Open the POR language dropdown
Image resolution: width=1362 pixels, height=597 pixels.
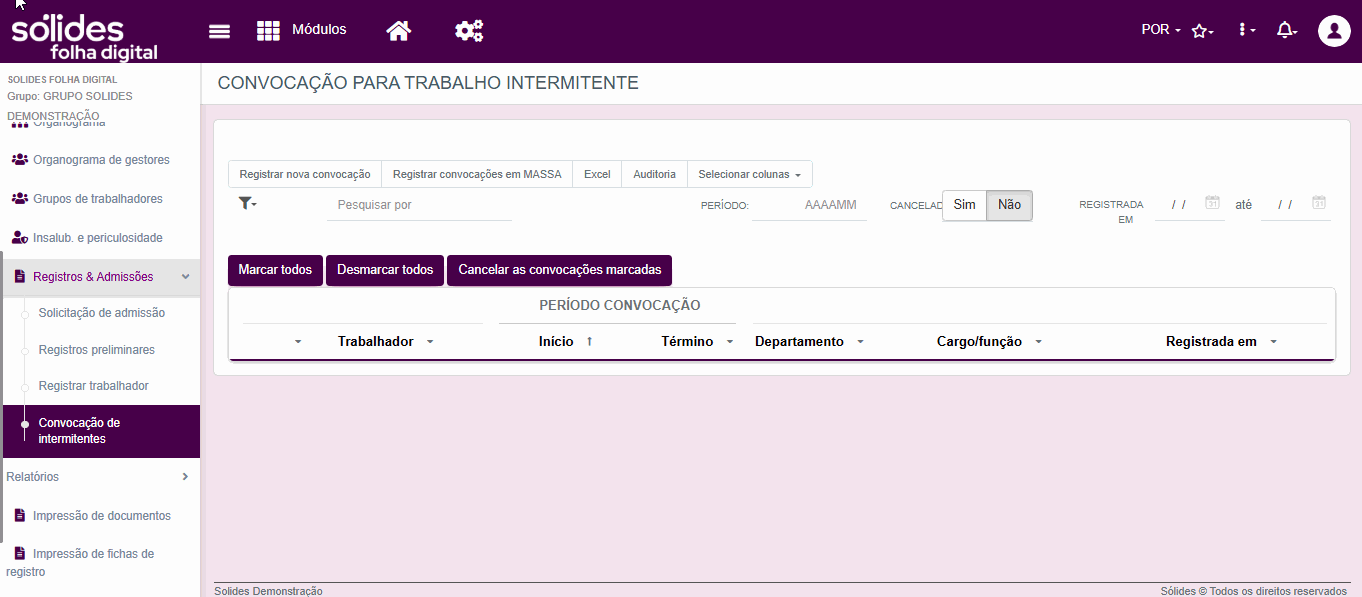coord(1161,30)
